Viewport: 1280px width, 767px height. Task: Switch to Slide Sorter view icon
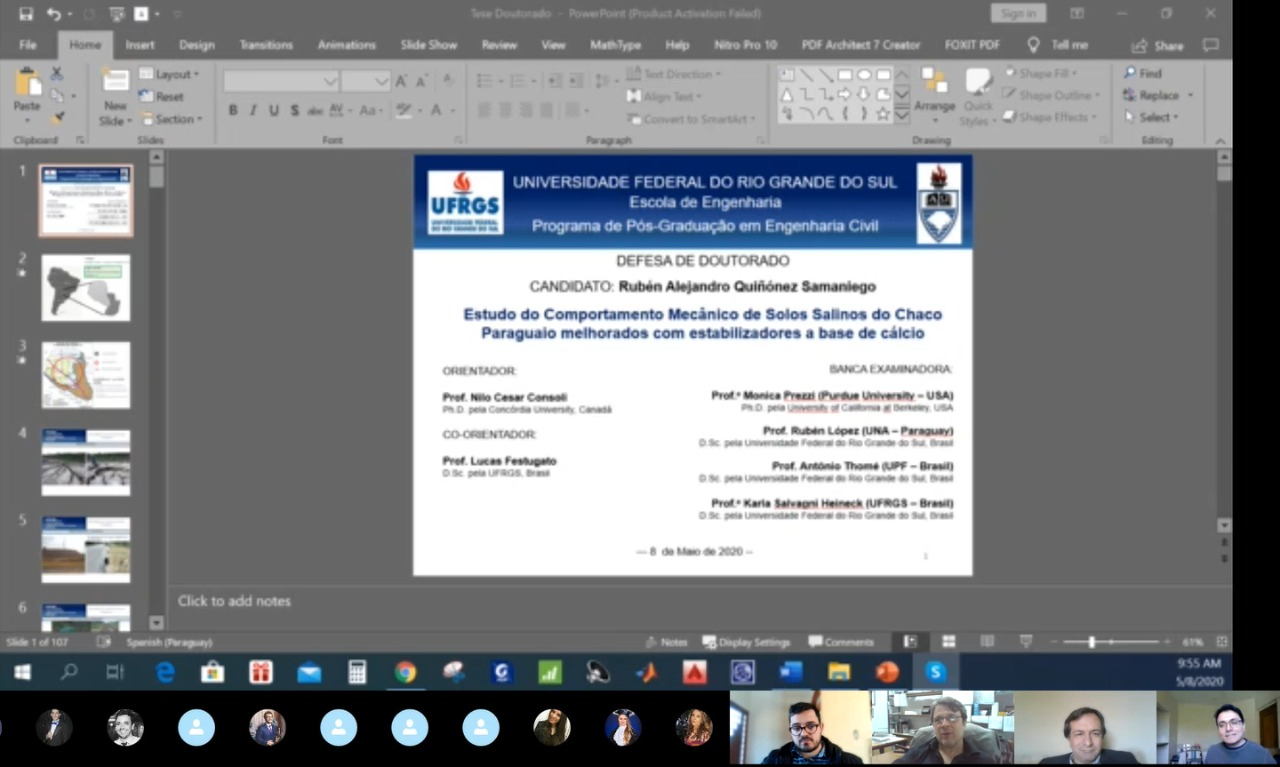tap(948, 642)
